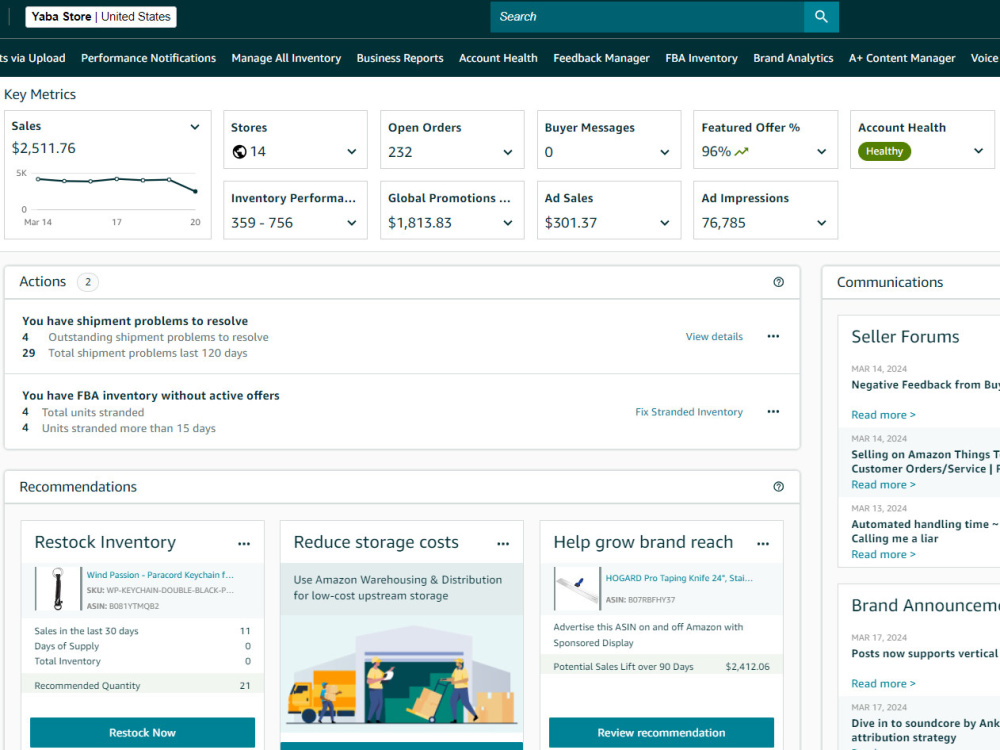Open the Actions help question icon
This screenshot has width=1000, height=750.
(778, 282)
